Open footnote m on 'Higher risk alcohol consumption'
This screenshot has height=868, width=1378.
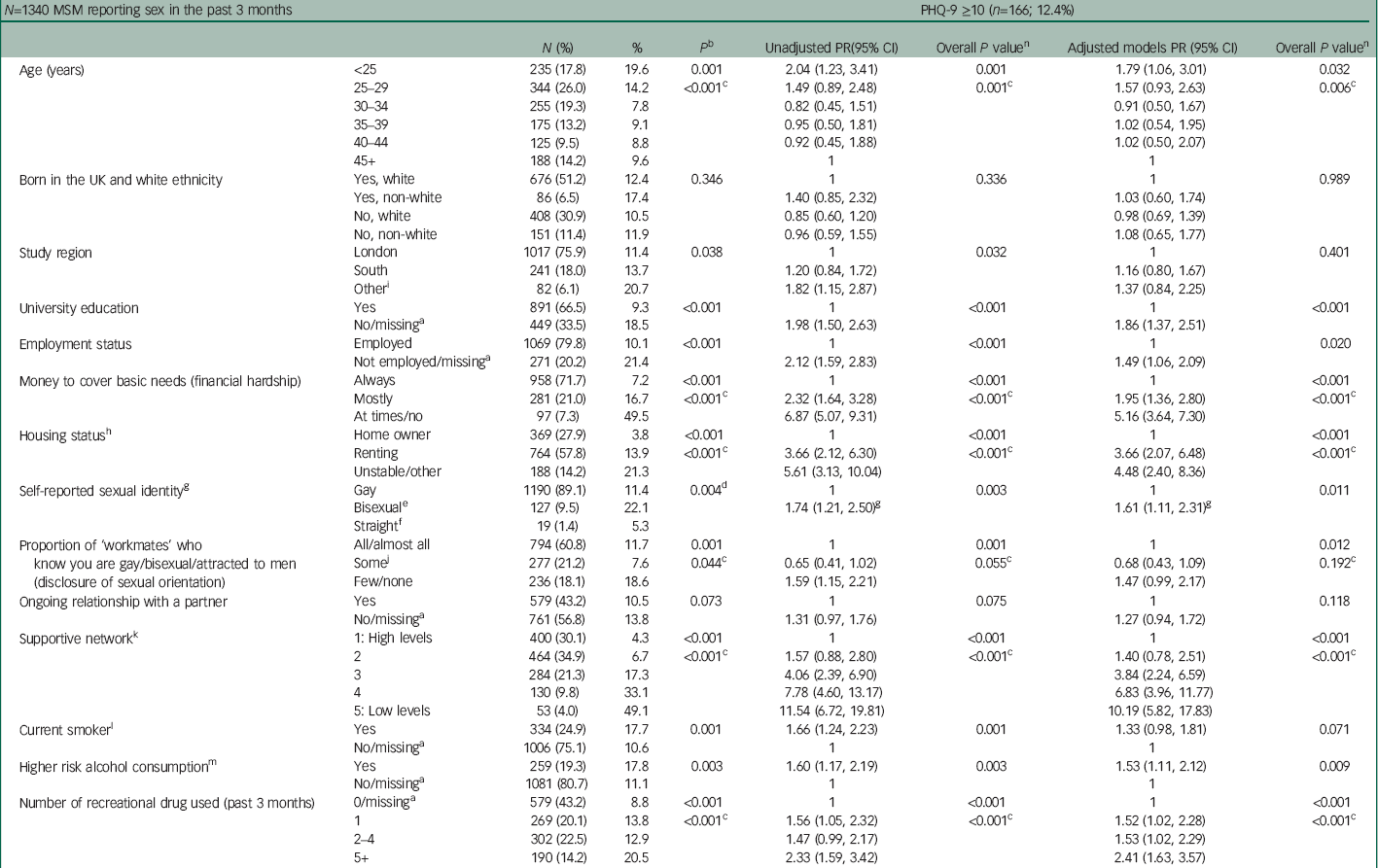coord(211,762)
